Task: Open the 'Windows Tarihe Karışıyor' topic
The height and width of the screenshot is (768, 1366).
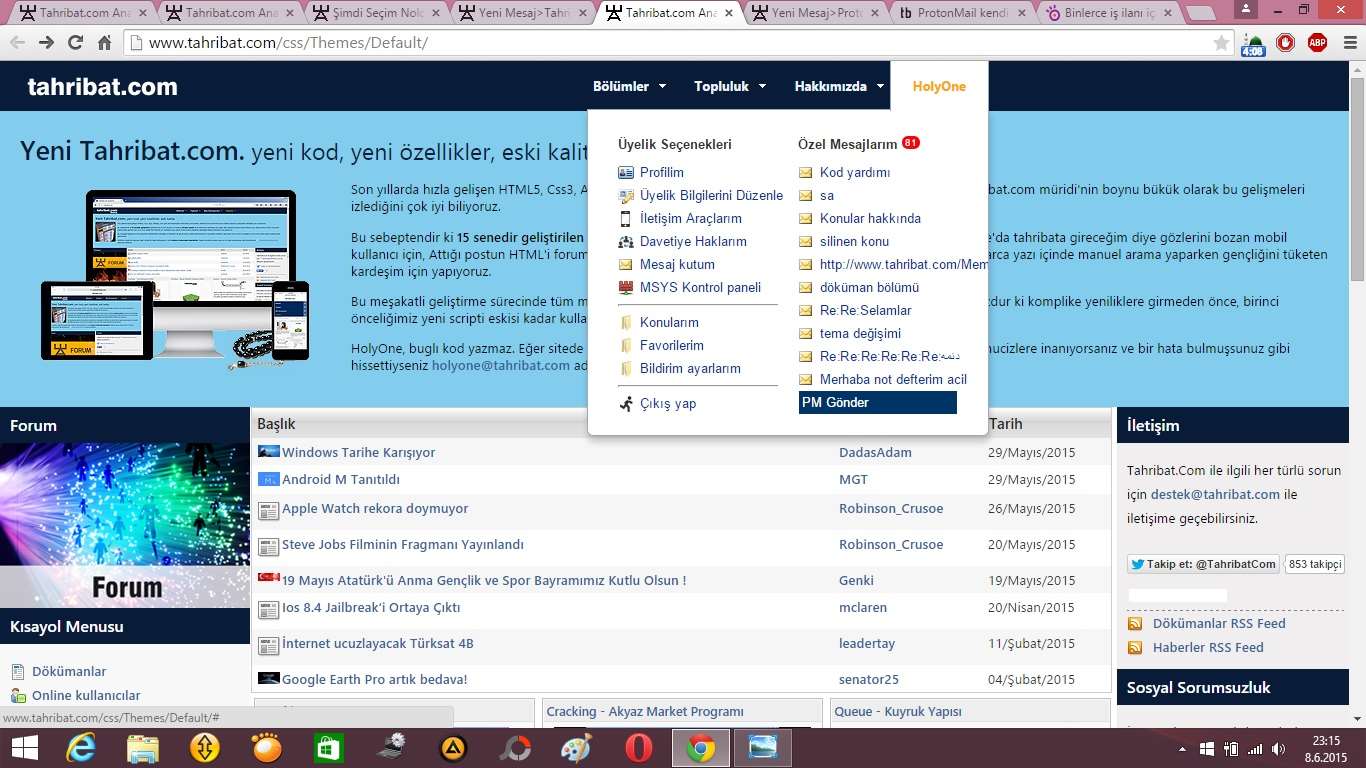Action: point(358,453)
